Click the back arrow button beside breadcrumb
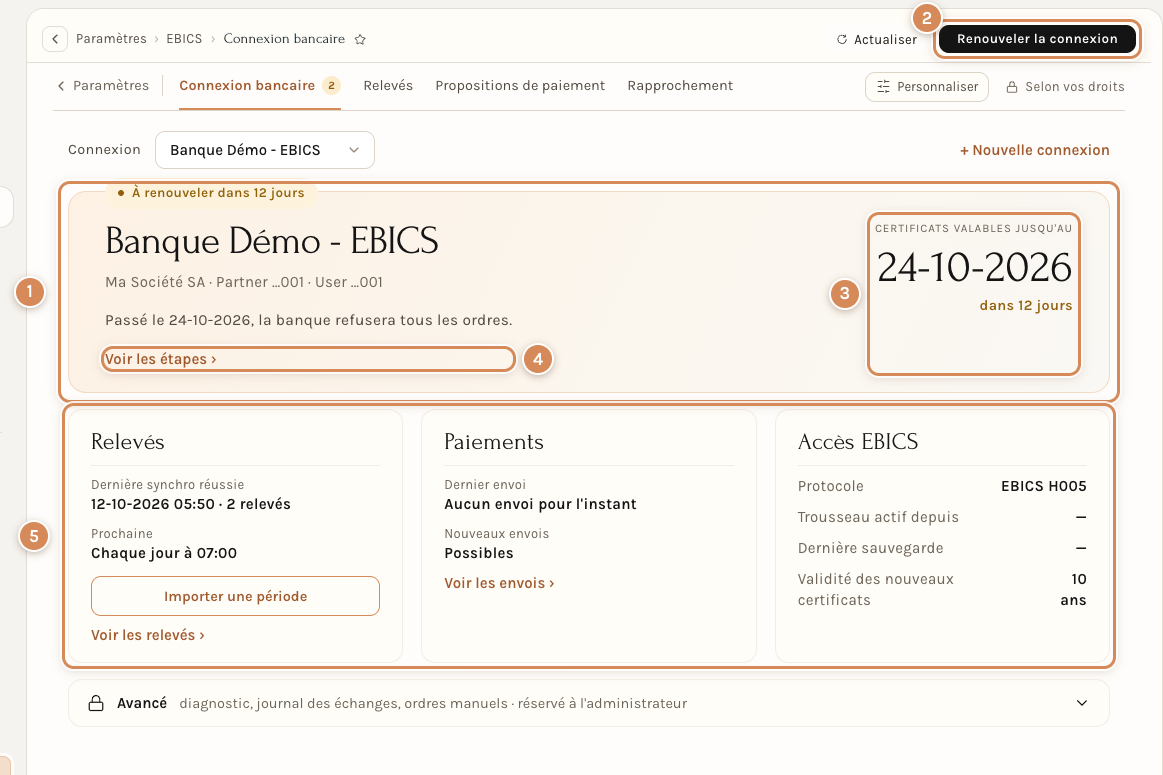The image size is (1163, 775). tap(55, 39)
